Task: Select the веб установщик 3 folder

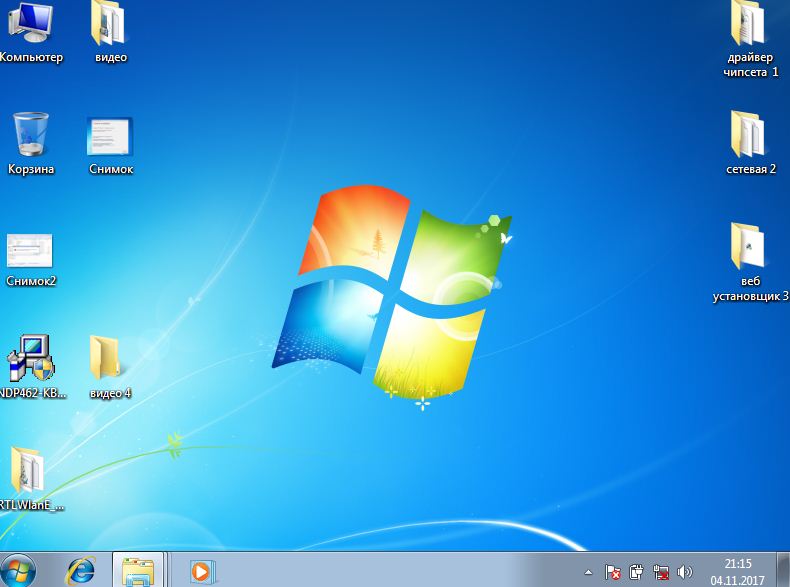Action: point(749,247)
